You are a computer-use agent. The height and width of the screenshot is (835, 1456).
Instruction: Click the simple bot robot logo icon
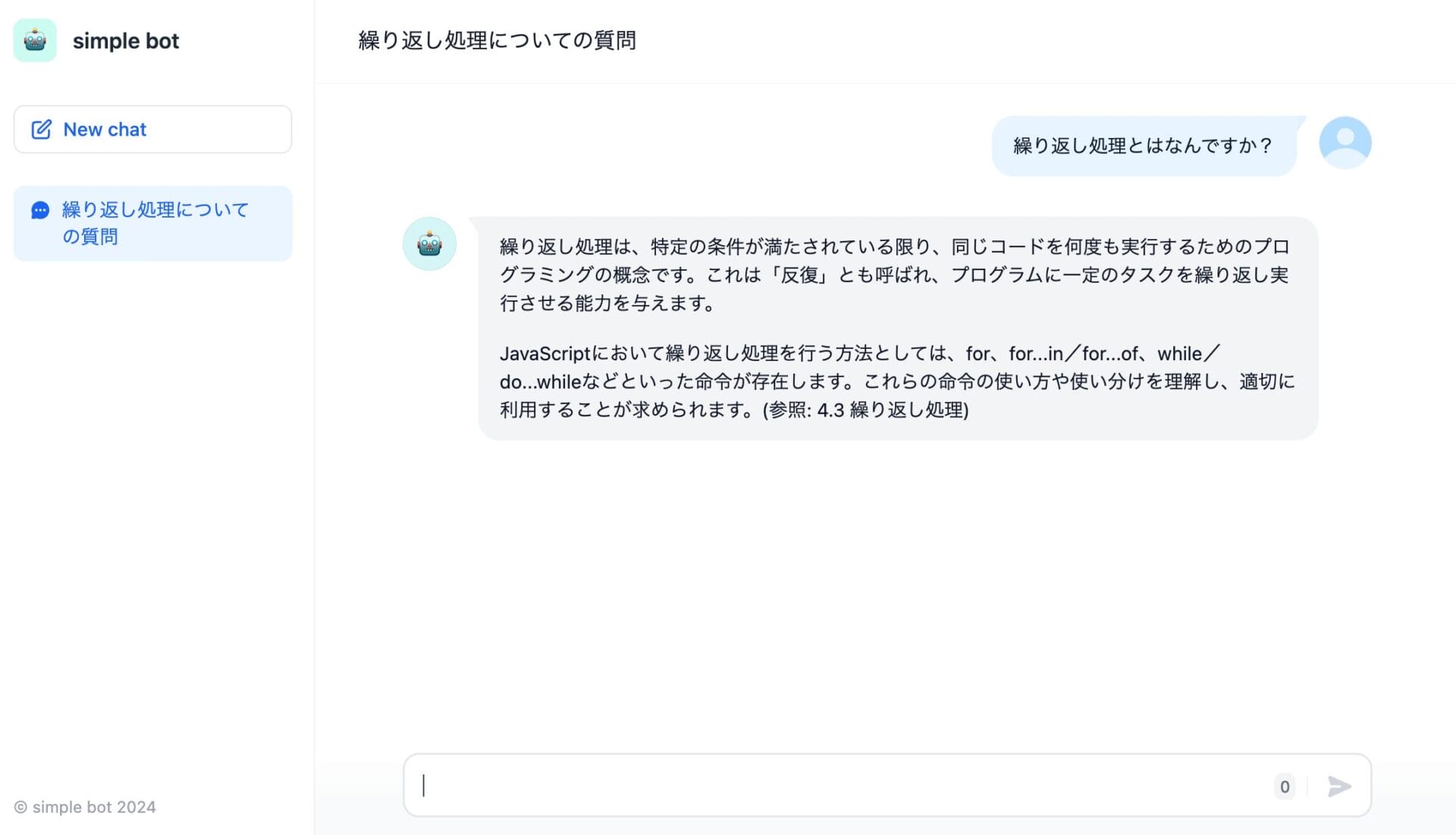[35, 40]
